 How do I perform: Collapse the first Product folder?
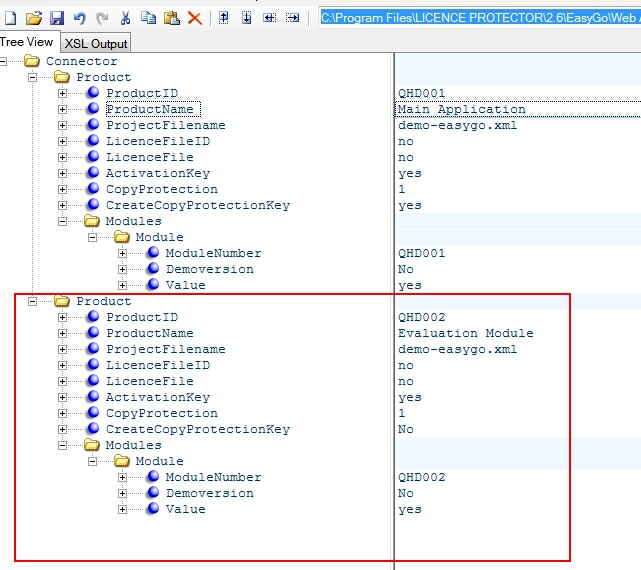coord(33,77)
